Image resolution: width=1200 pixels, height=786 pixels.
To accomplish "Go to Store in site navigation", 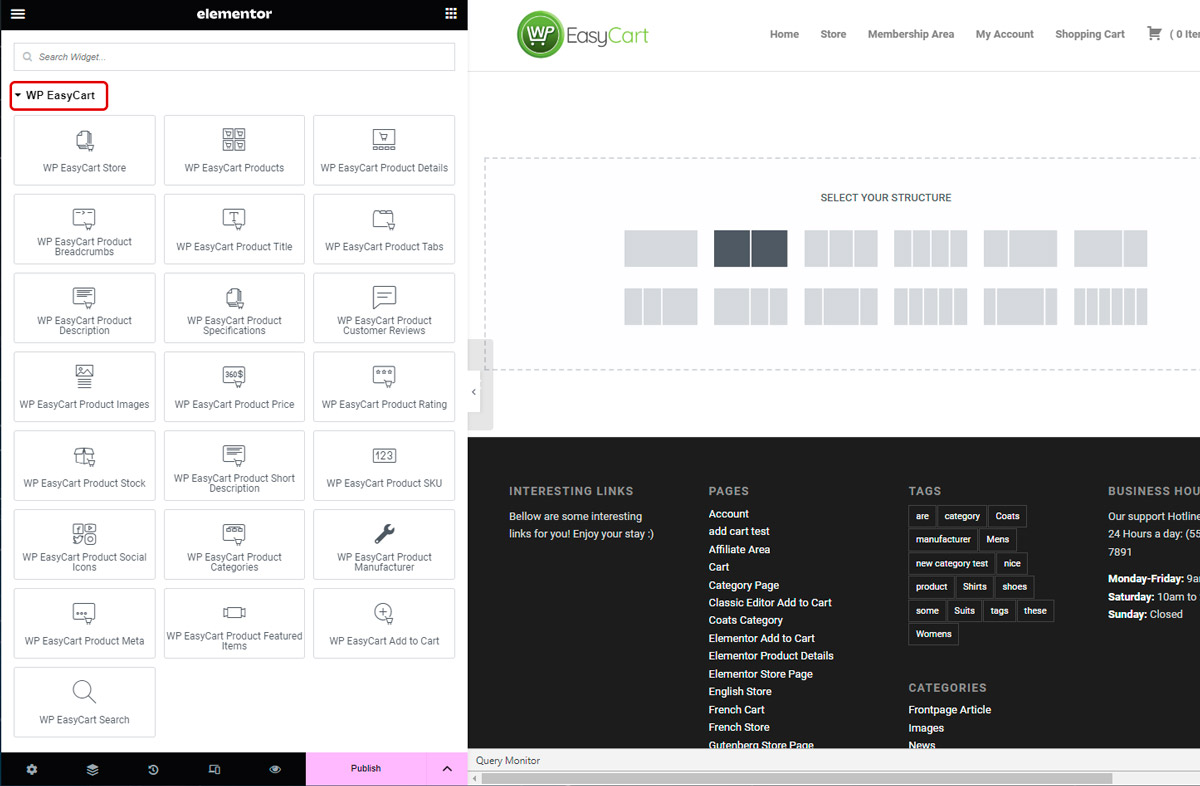I will [x=833, y=34].
